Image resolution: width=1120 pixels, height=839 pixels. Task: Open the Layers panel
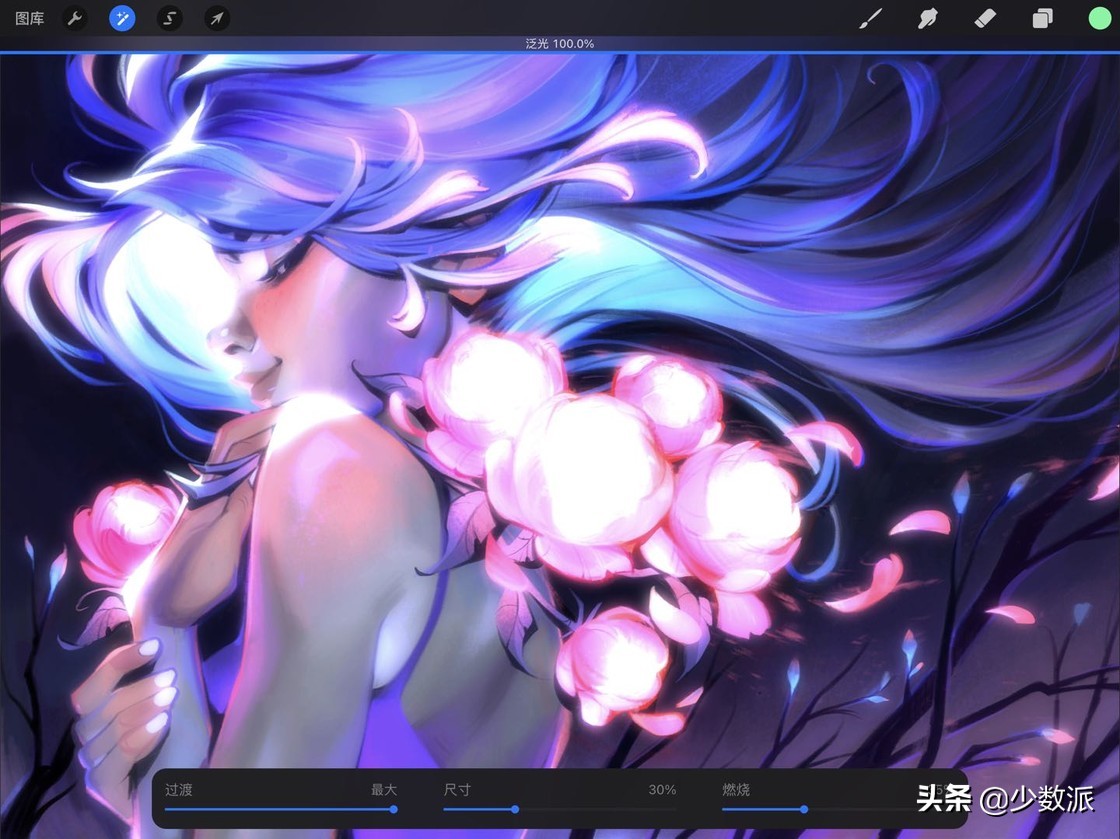[1042, 19]
